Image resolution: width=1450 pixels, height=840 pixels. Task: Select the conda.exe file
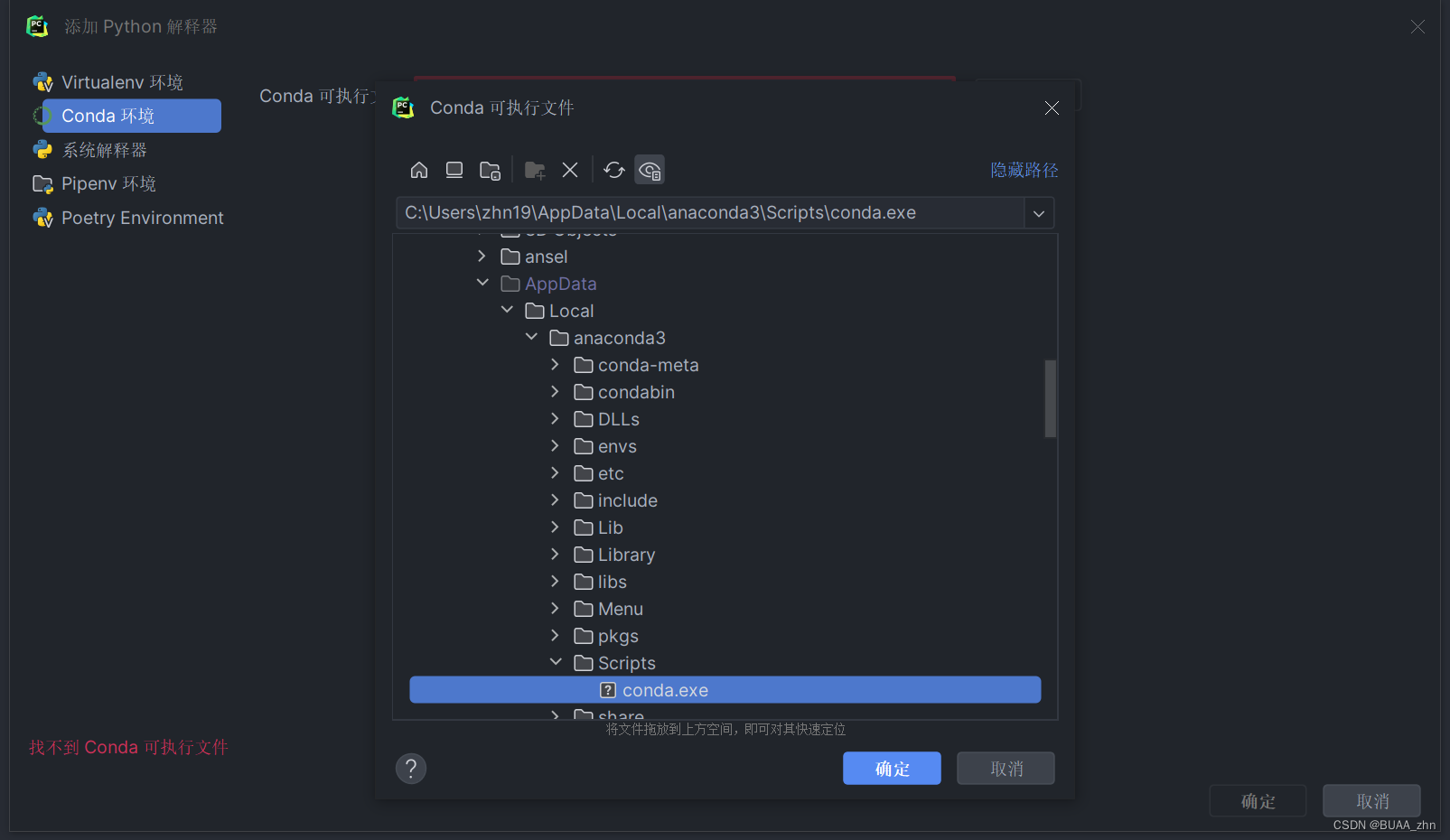tap(725, 690)
